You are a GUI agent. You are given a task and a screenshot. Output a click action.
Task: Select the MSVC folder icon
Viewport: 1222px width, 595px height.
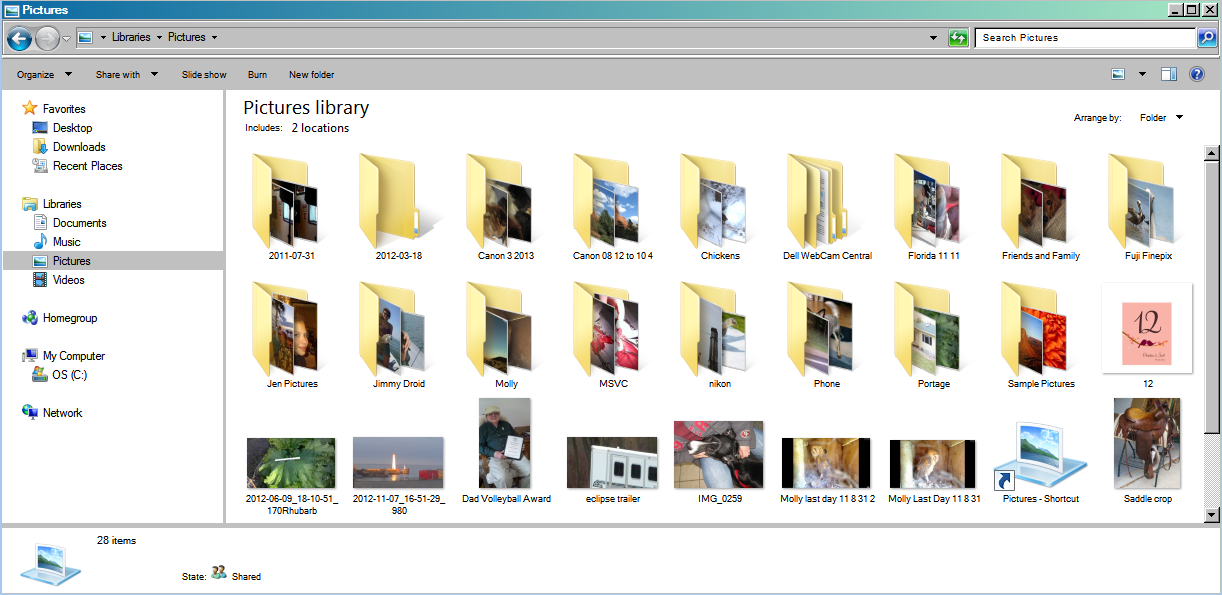[606, 329]
